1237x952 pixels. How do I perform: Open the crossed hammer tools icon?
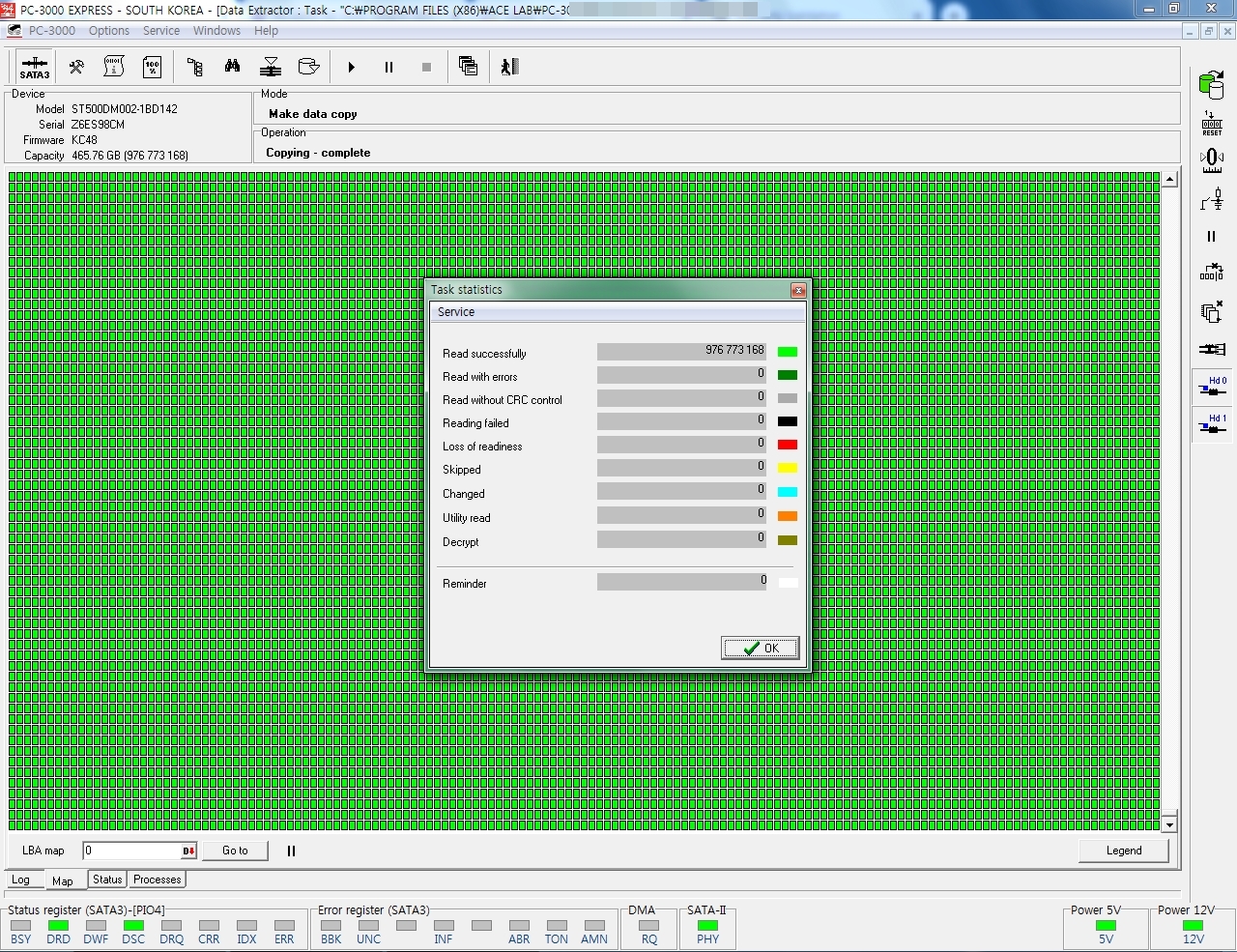click(76, 67)
